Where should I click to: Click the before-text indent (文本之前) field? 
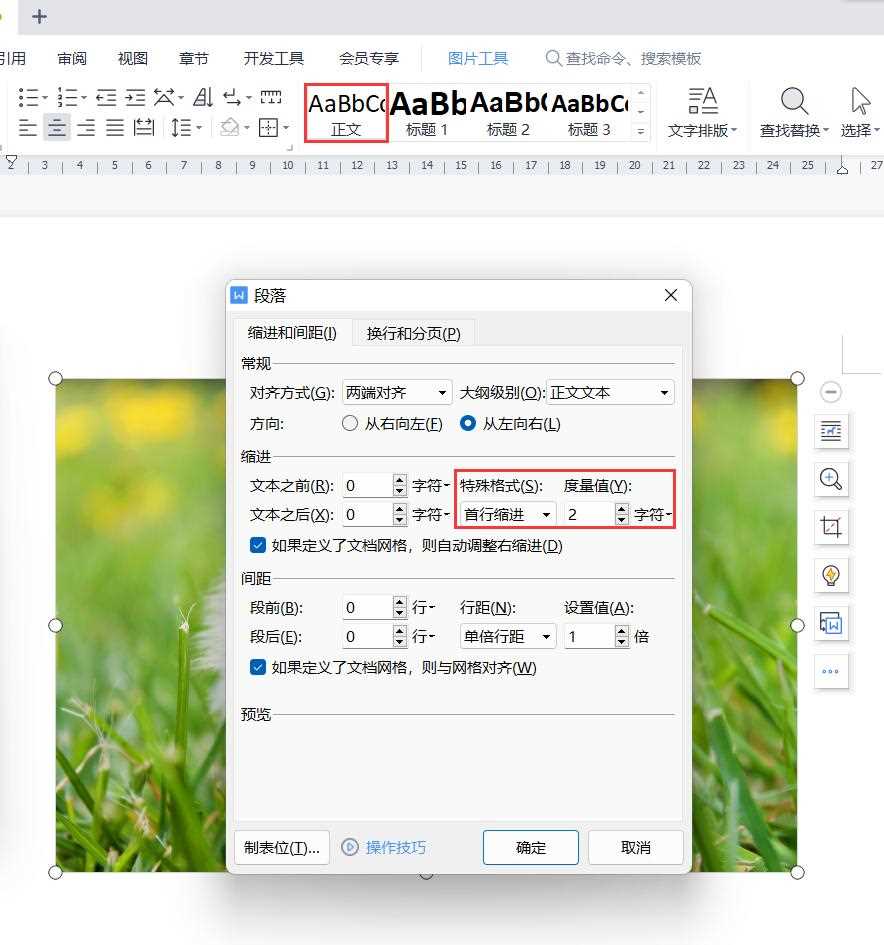tap(367, 486)
